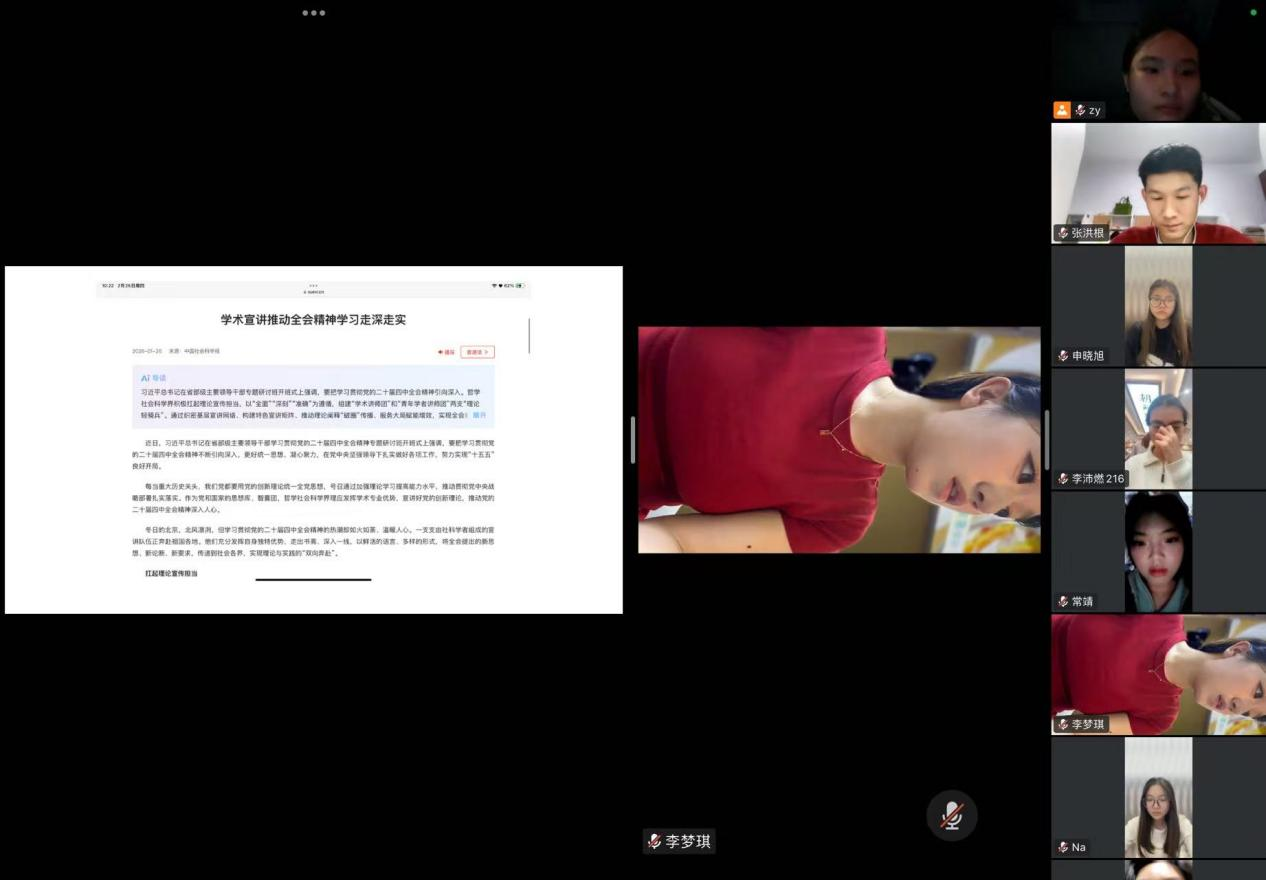Select the 常靖 participant video tile
This screenshot has height=880, width=1266.
[1158, 551]
